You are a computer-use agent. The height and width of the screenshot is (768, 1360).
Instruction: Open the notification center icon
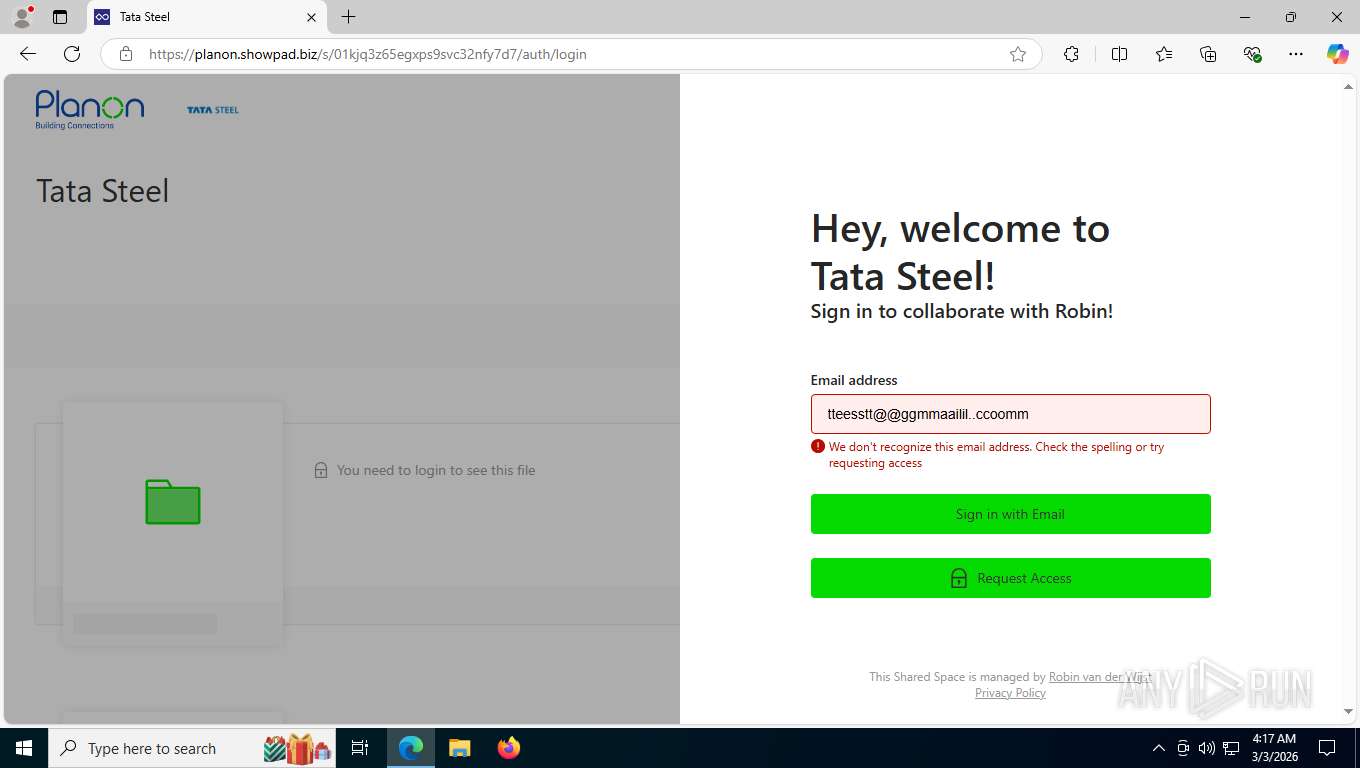(x=1327, y=748)
